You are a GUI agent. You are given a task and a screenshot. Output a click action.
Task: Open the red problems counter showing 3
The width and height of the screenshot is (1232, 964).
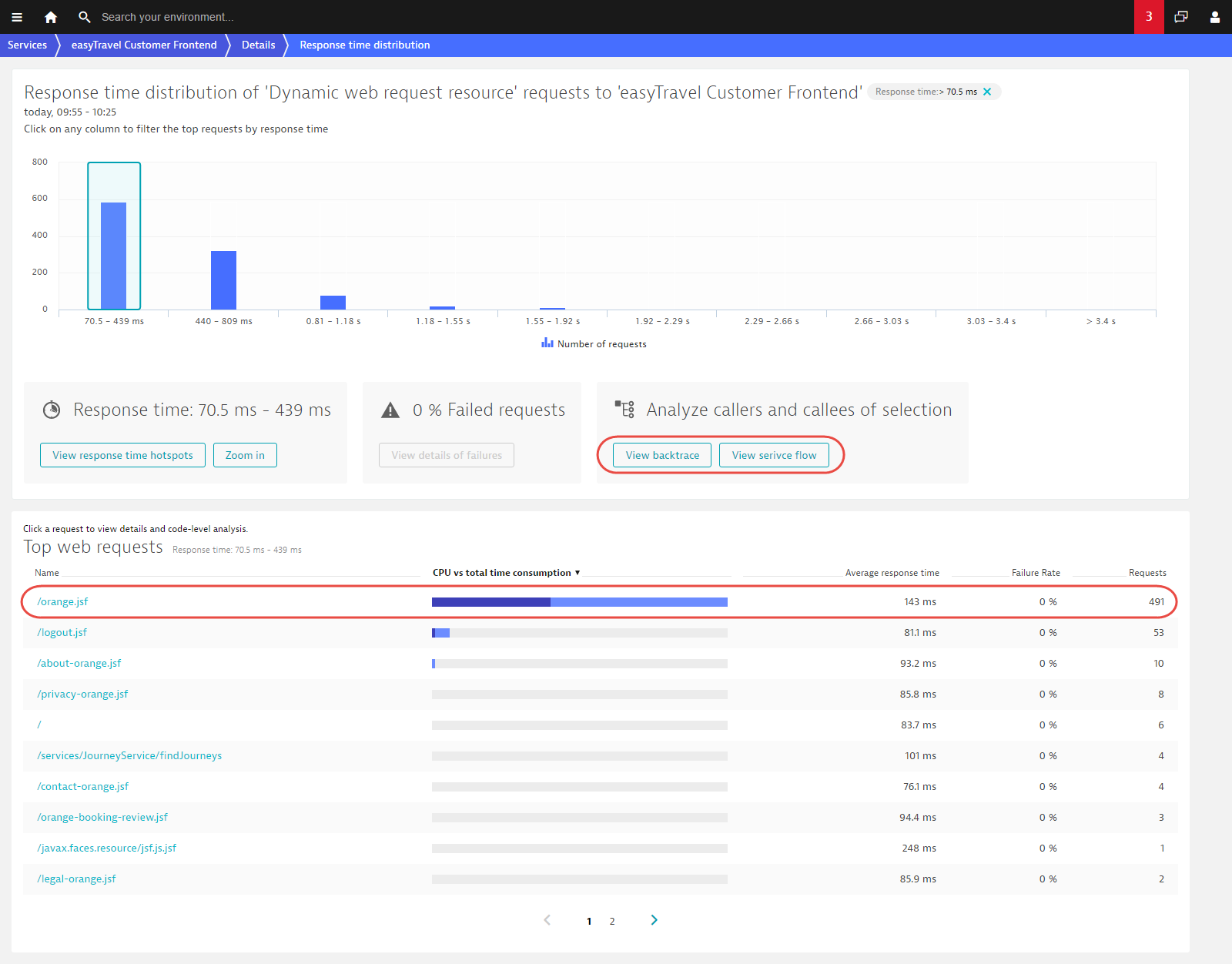(1149, 17)
